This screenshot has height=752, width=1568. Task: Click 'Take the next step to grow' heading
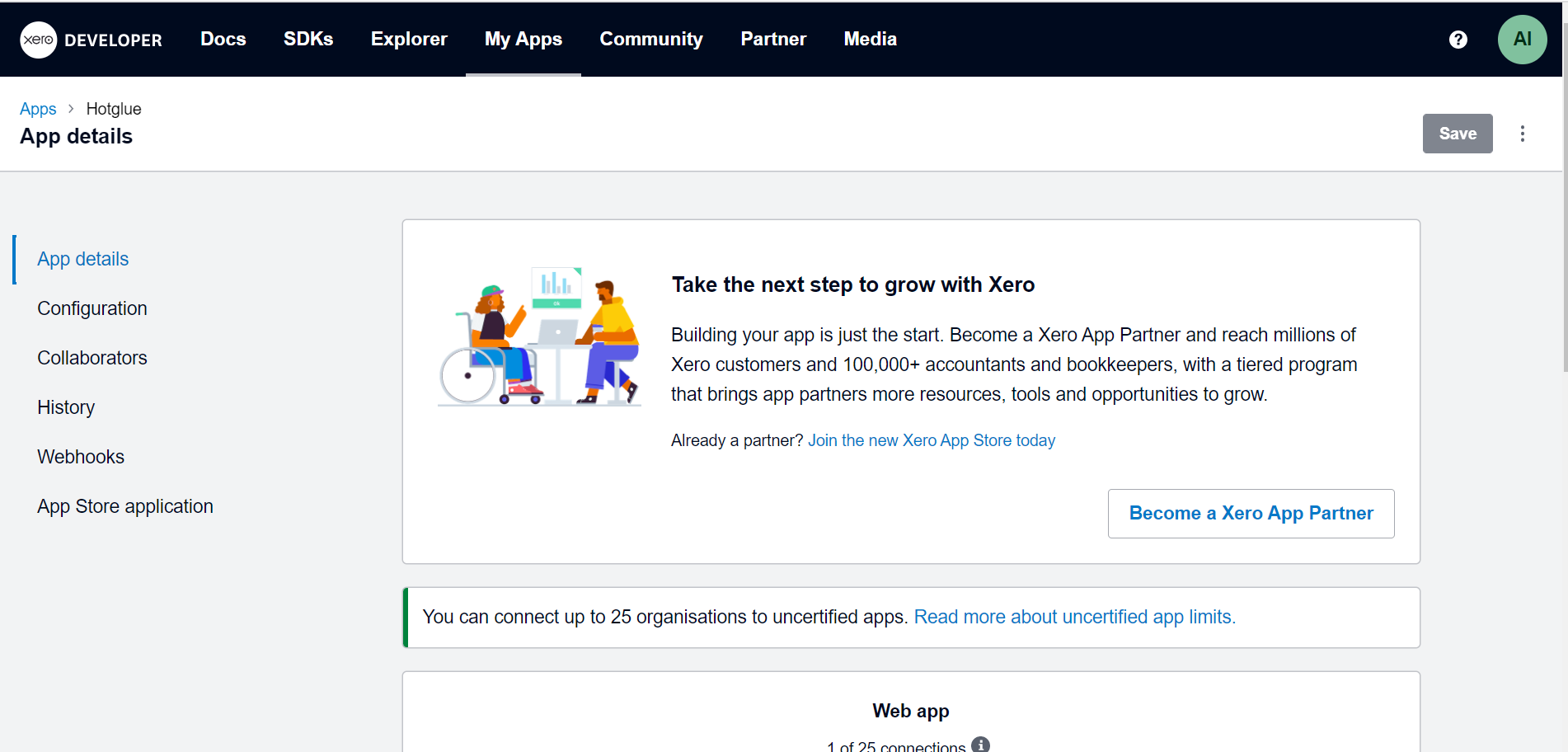(853, 284)
